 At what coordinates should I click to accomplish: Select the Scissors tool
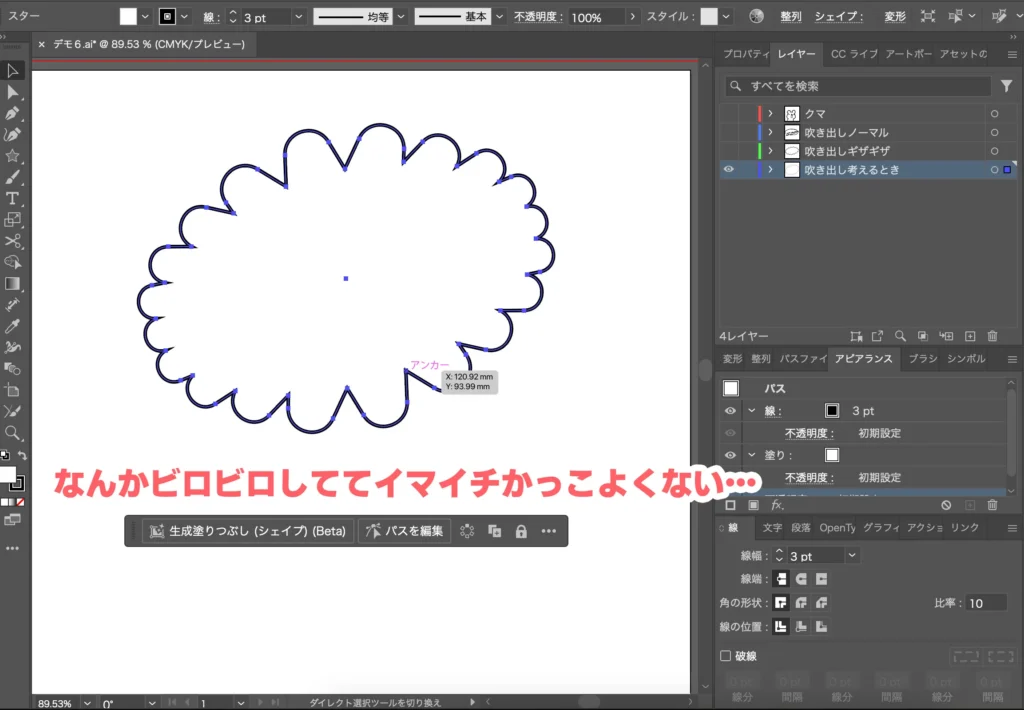(13, 241)
